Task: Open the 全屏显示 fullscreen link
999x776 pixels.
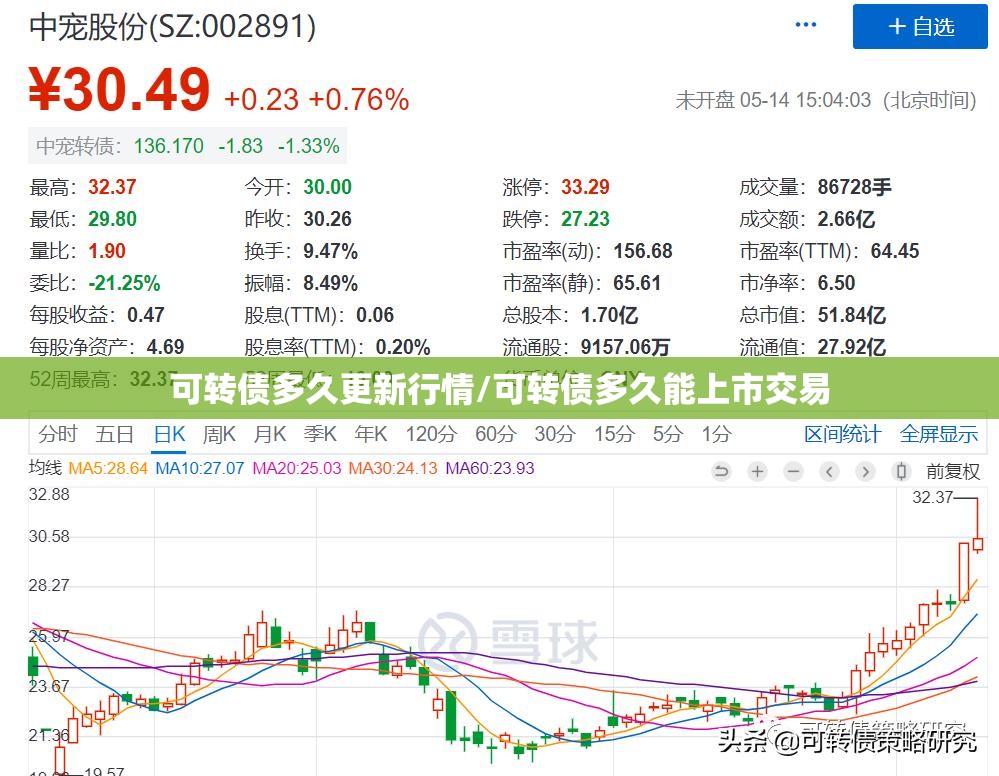Action: click(x=938, y=435)
